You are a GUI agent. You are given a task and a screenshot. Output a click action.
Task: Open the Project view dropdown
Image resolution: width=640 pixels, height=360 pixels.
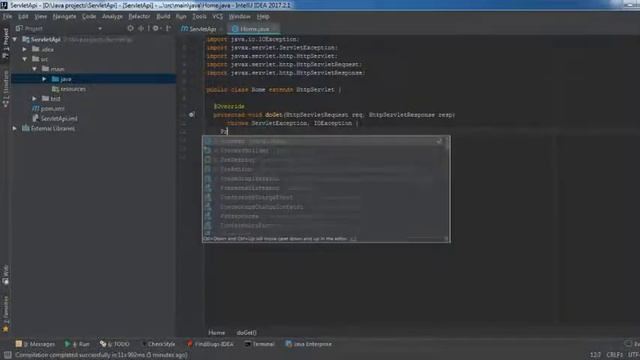pos(100,29)
